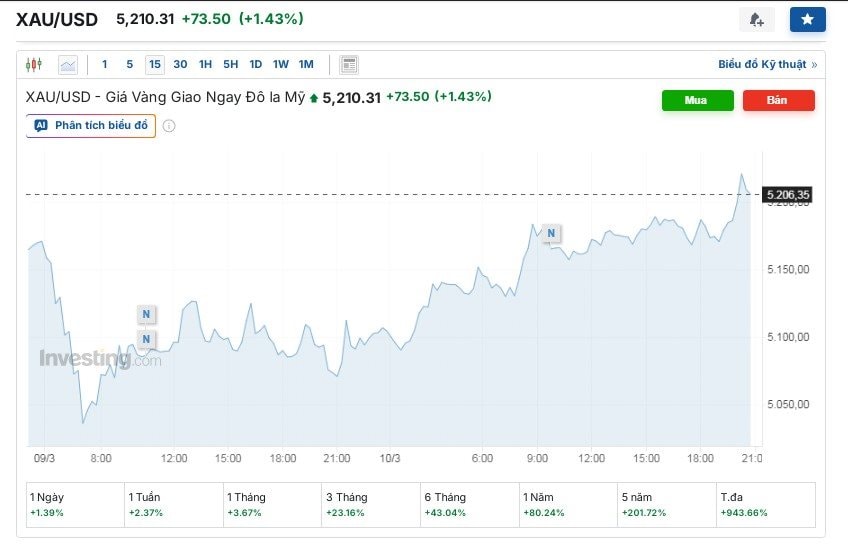This screenshot has width=848, height=557.
Task: Switch to area chart type
Action: (68, 65)
